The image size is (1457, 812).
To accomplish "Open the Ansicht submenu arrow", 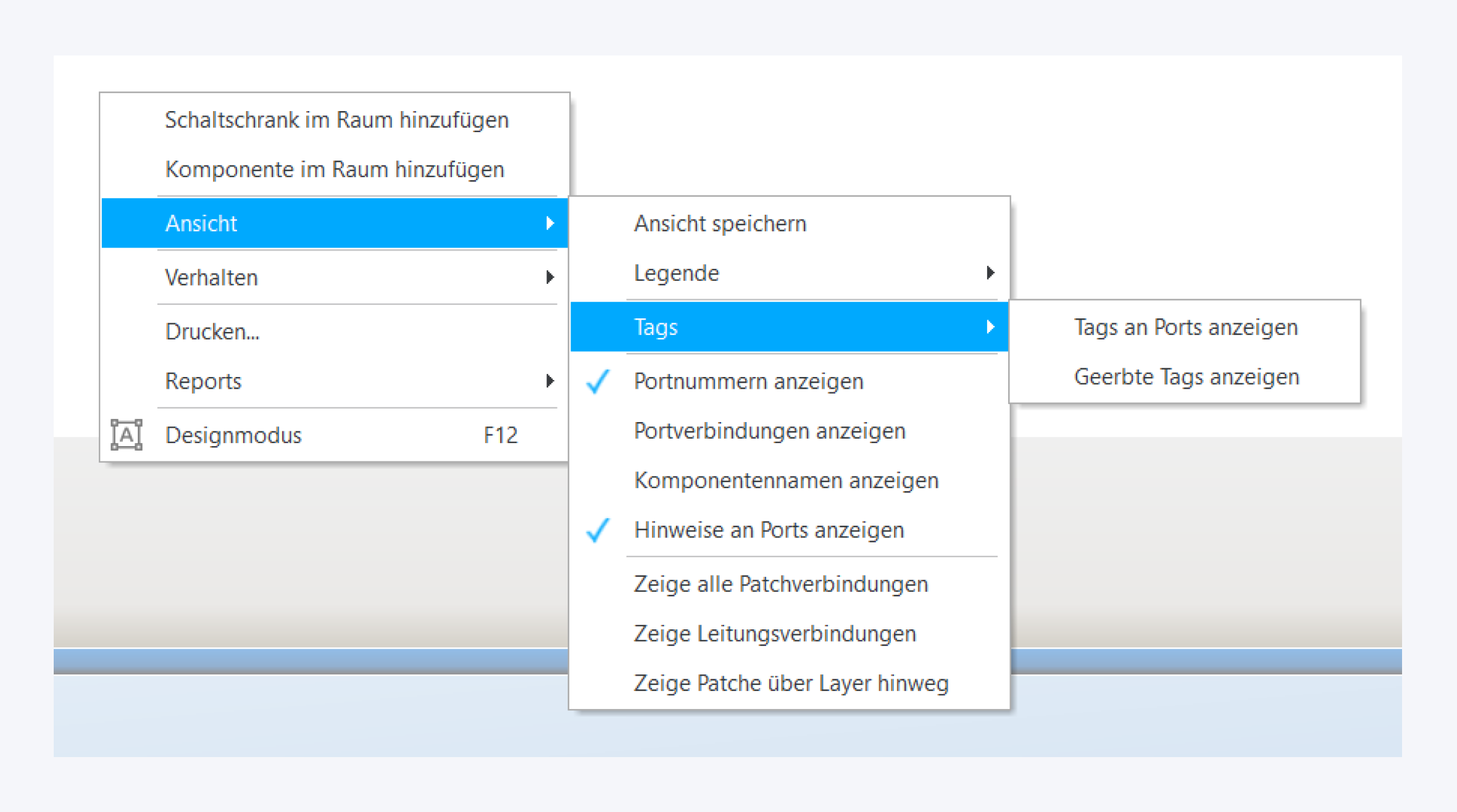I will tap(549, 223).
